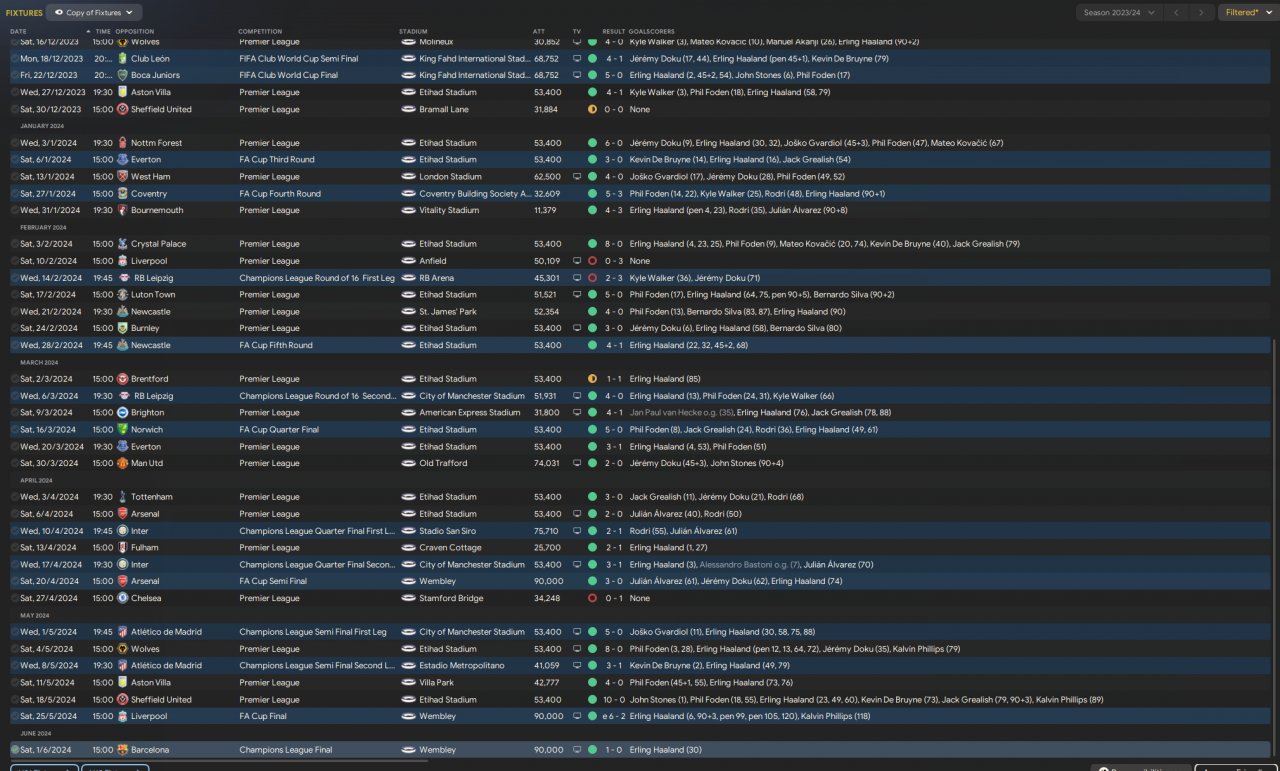1280x771 pixels.
Task: Click the stadium icon beside Old Trafford
Action: (408, 464)
